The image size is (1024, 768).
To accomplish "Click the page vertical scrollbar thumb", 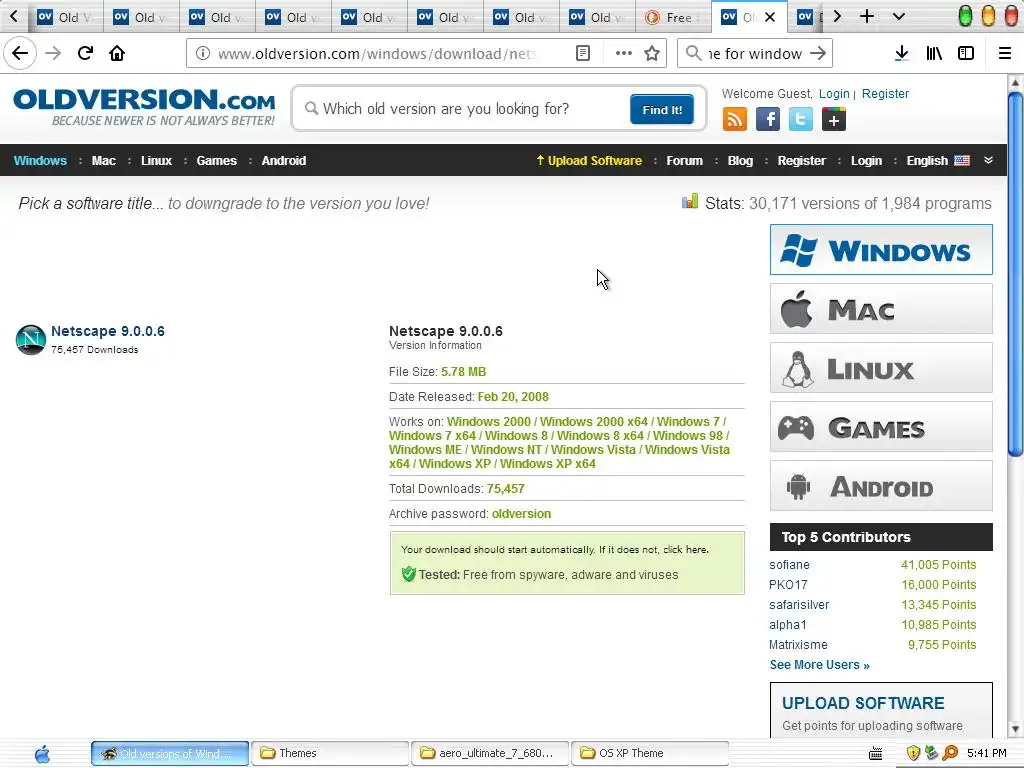I will pyautogui.click(x=1015, y=274).
